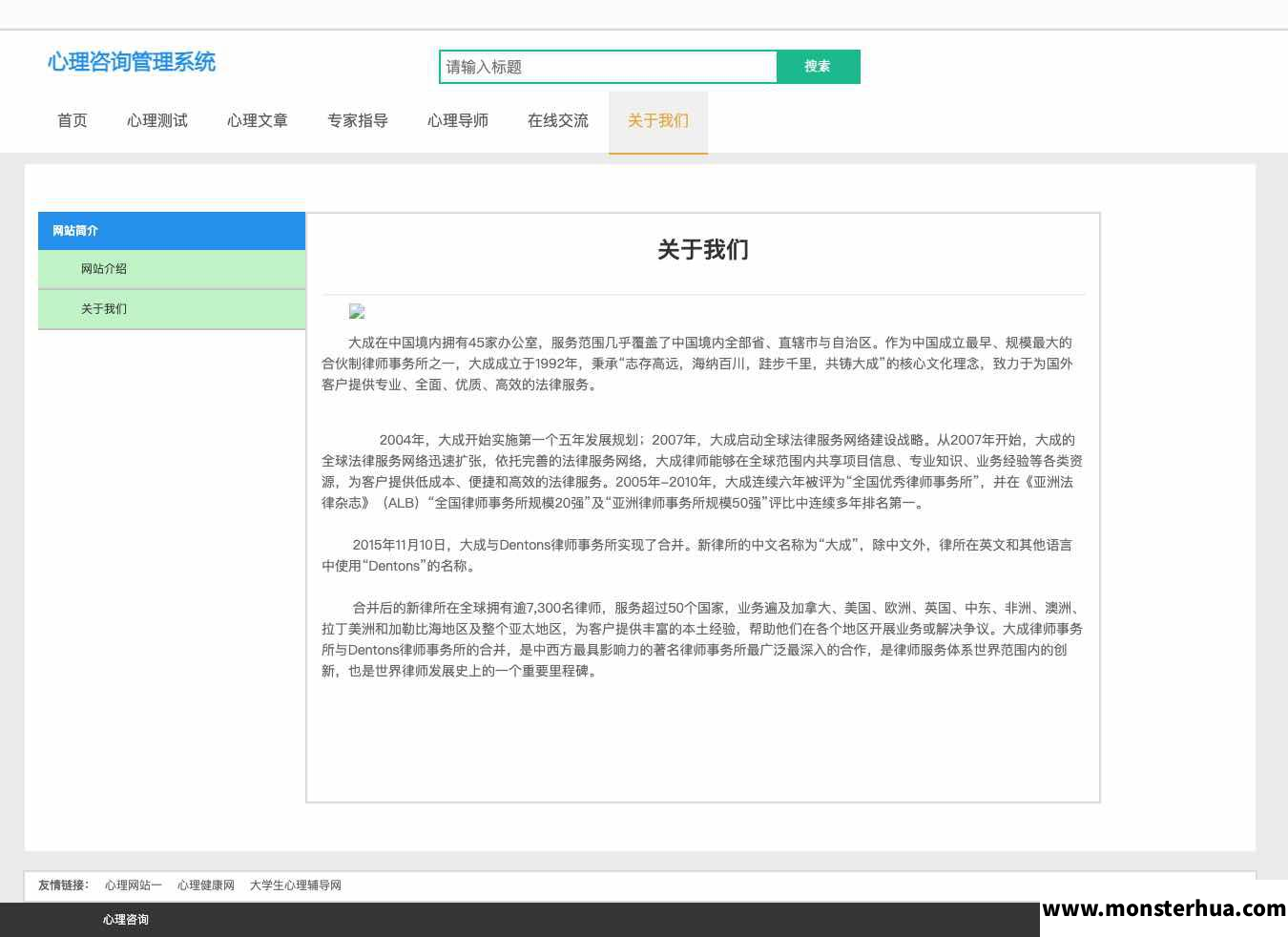Select 关于我们 in the sidebar list

click(x=172, y=309)
